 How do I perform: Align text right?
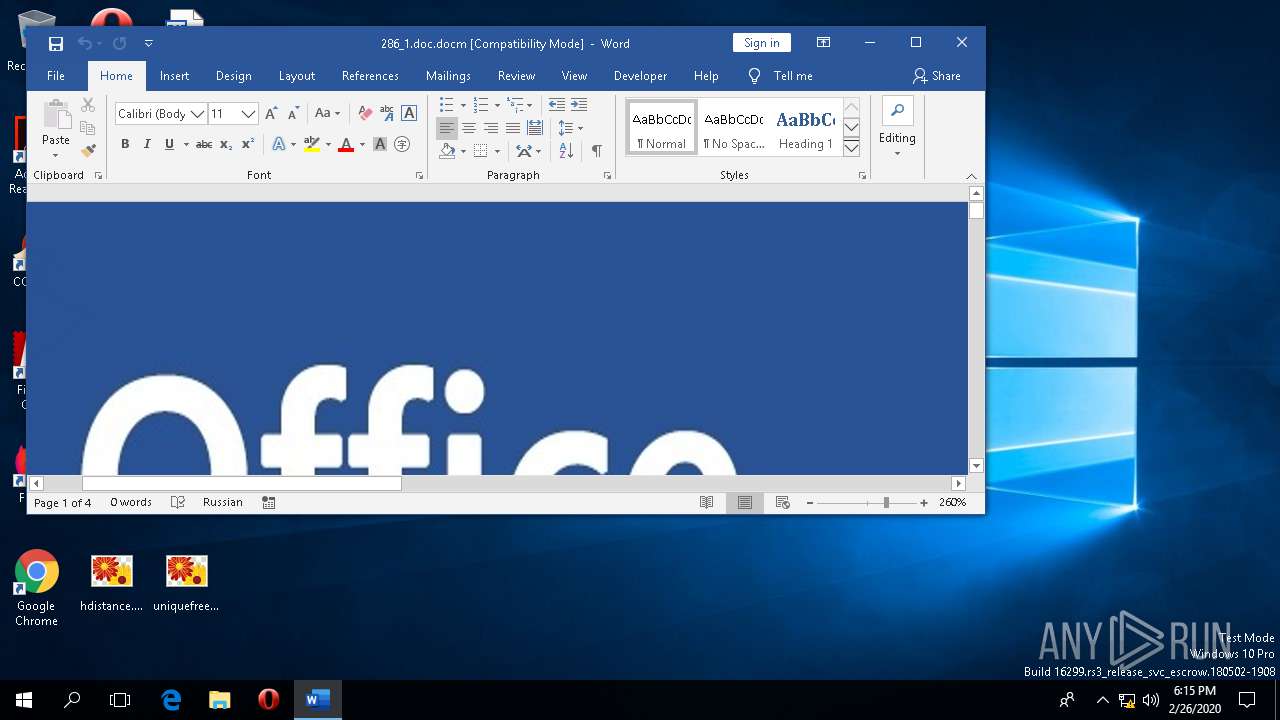[x=491, y=128]
